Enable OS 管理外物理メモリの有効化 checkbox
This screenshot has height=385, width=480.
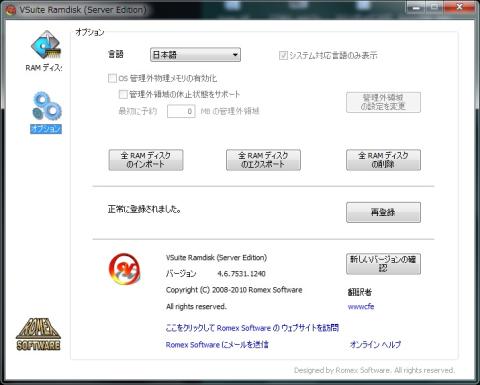tap(112, 78)
